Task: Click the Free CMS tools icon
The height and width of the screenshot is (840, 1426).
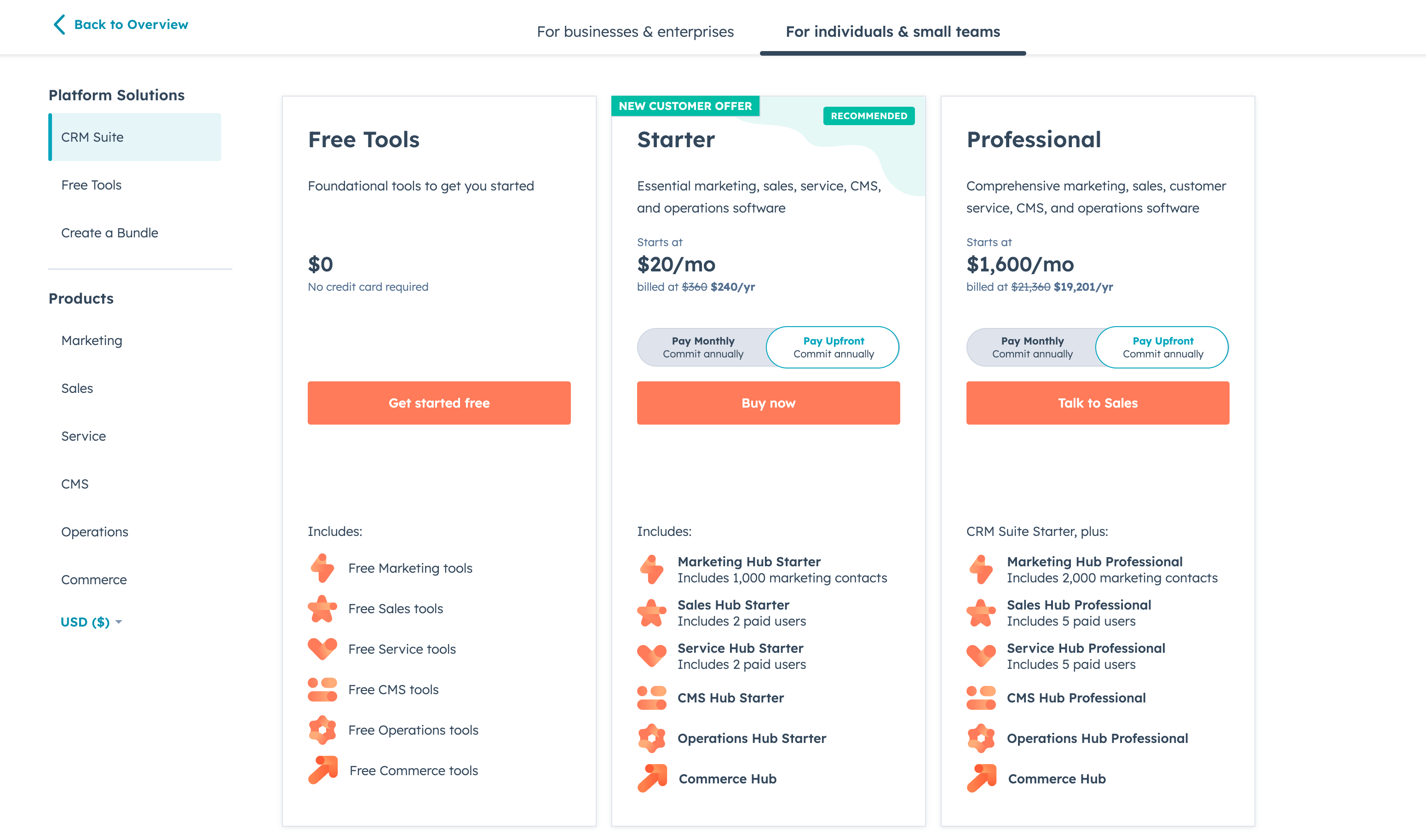Action: point(322,690)
